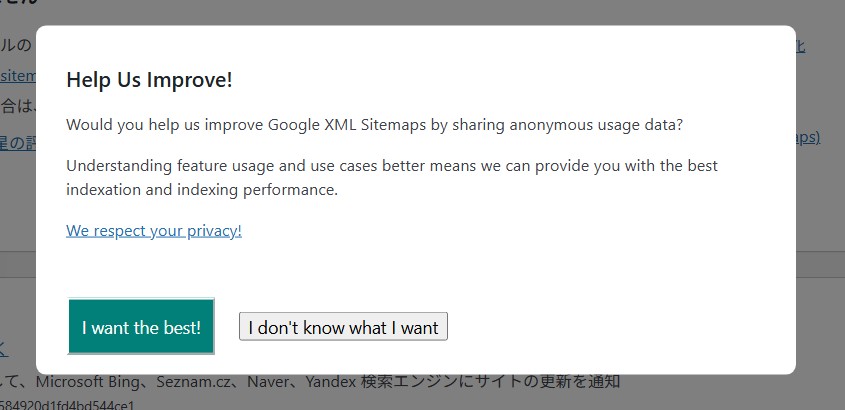Click the "Help Us Improve!" dialog heading

[x=149, y=80]
